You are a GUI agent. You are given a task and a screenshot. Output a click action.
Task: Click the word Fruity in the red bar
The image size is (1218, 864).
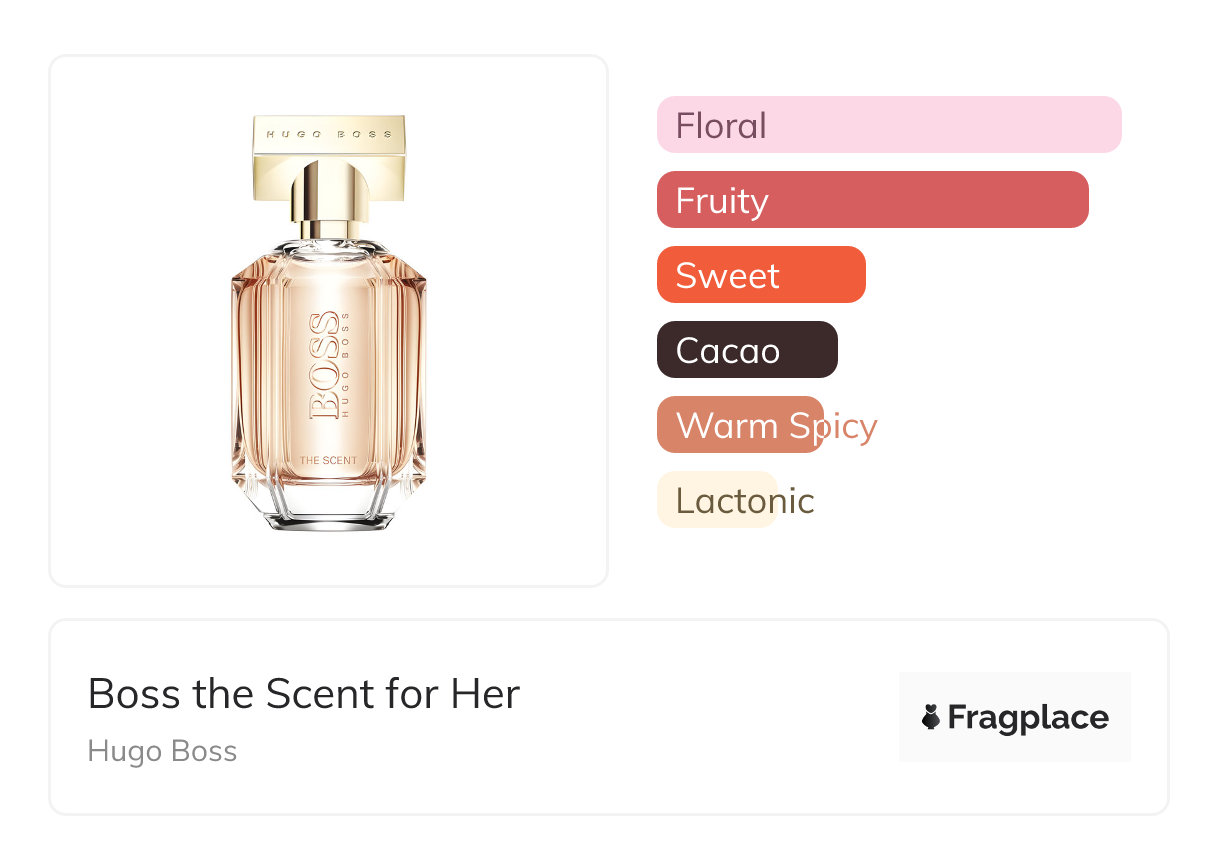[x=722, y=201]
